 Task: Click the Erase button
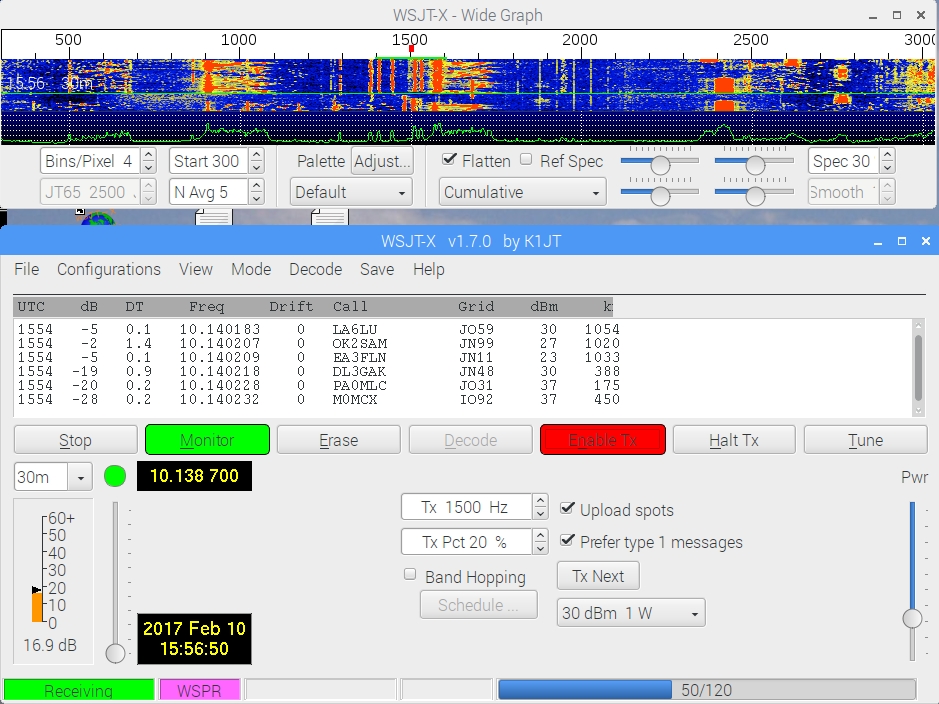pos(339,440)
